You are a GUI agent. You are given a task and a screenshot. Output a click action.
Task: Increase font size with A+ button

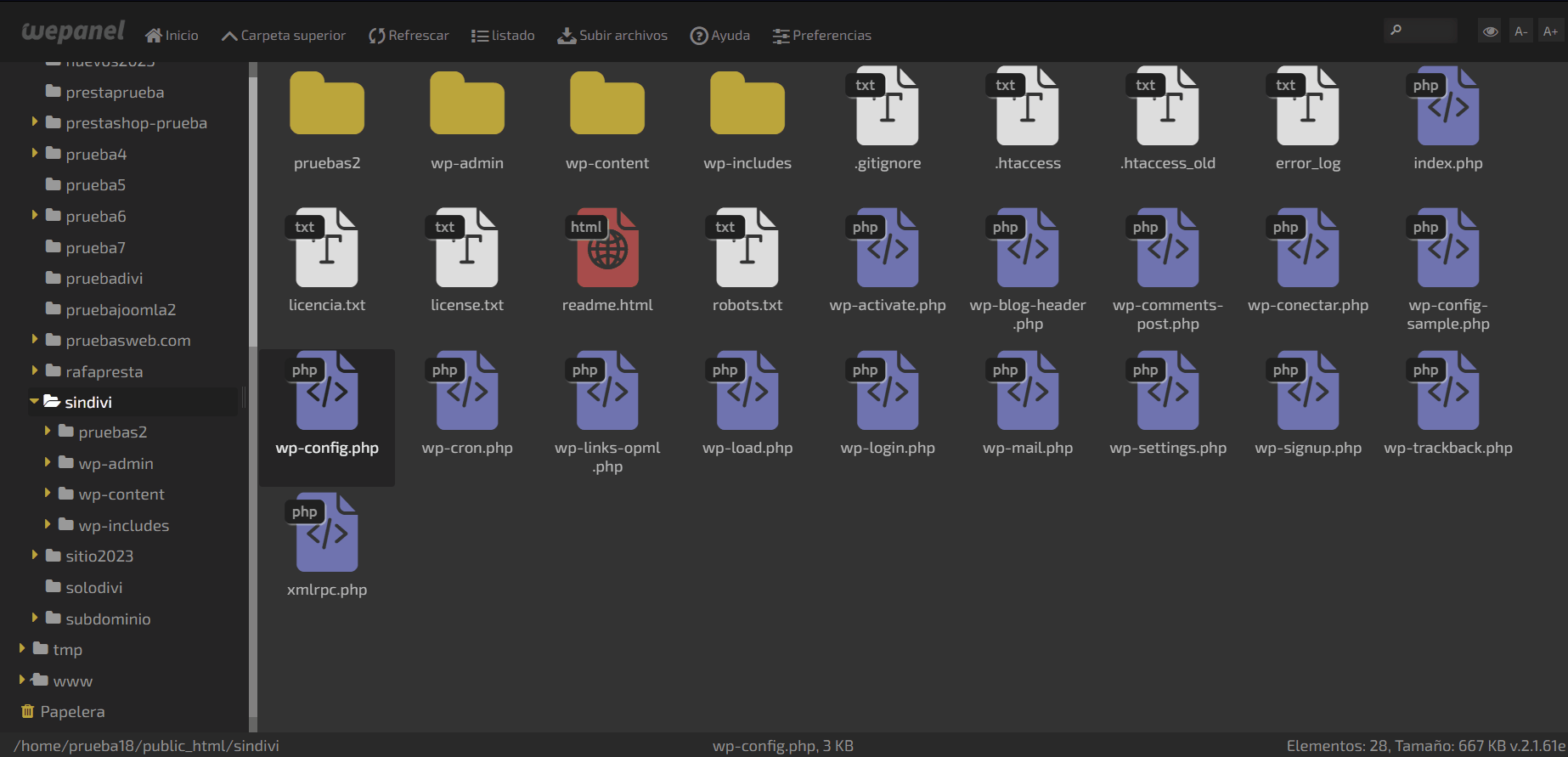(1550, 32)
